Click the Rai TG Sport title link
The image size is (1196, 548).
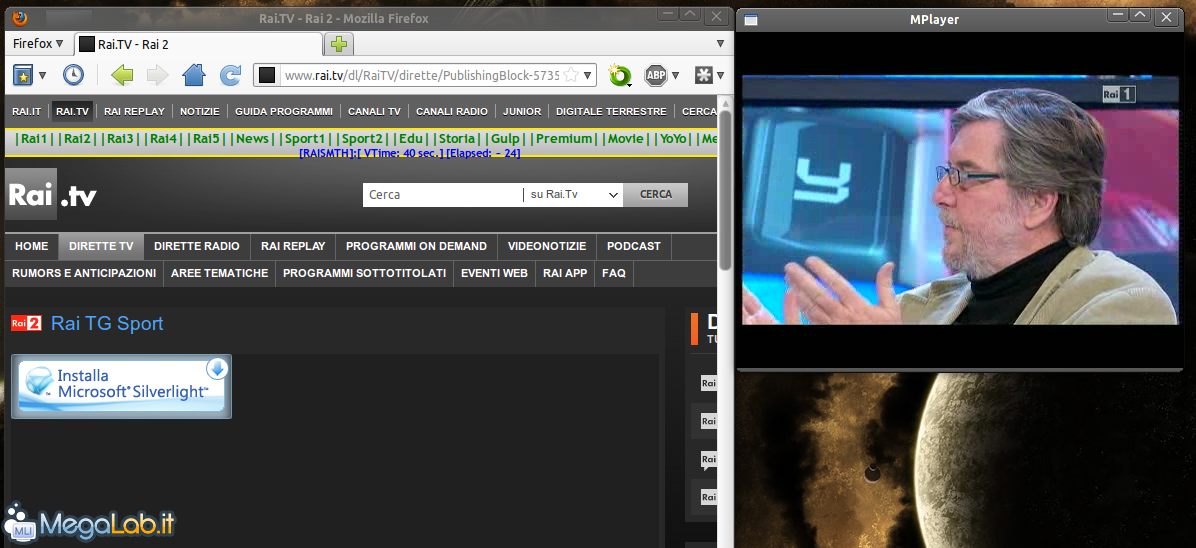(107, 324)
